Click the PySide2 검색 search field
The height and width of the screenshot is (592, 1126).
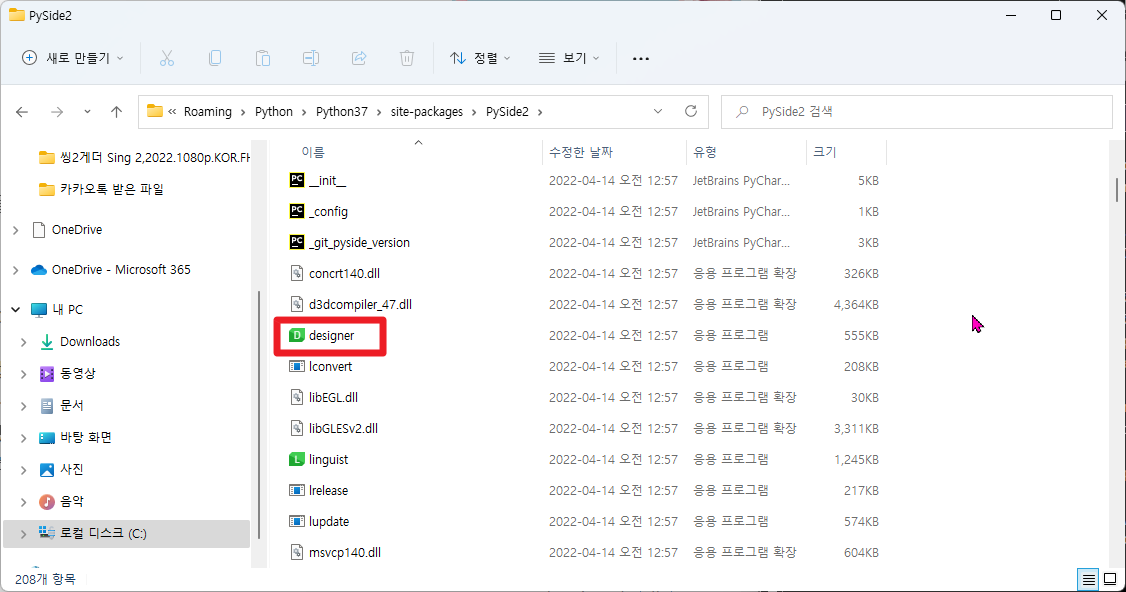coord(917,111)
